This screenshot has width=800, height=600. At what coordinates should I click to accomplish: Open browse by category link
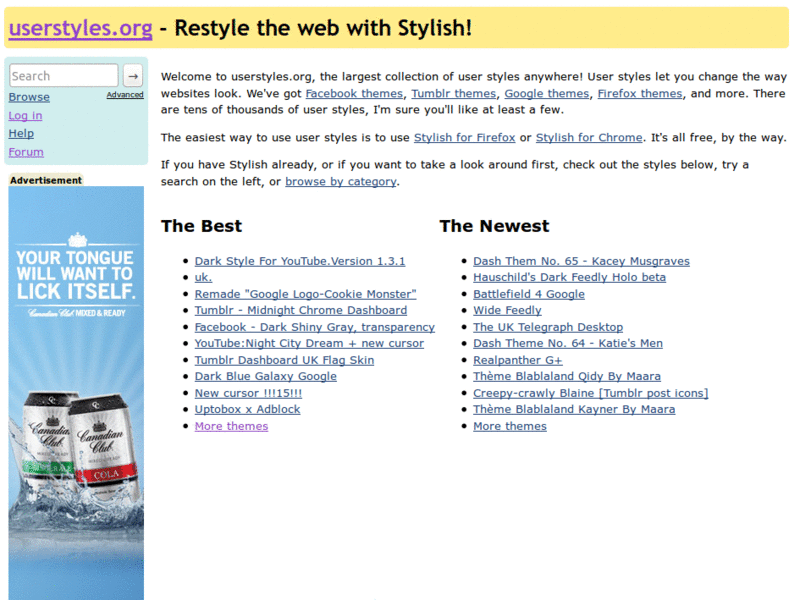click(x=341, y=182)
